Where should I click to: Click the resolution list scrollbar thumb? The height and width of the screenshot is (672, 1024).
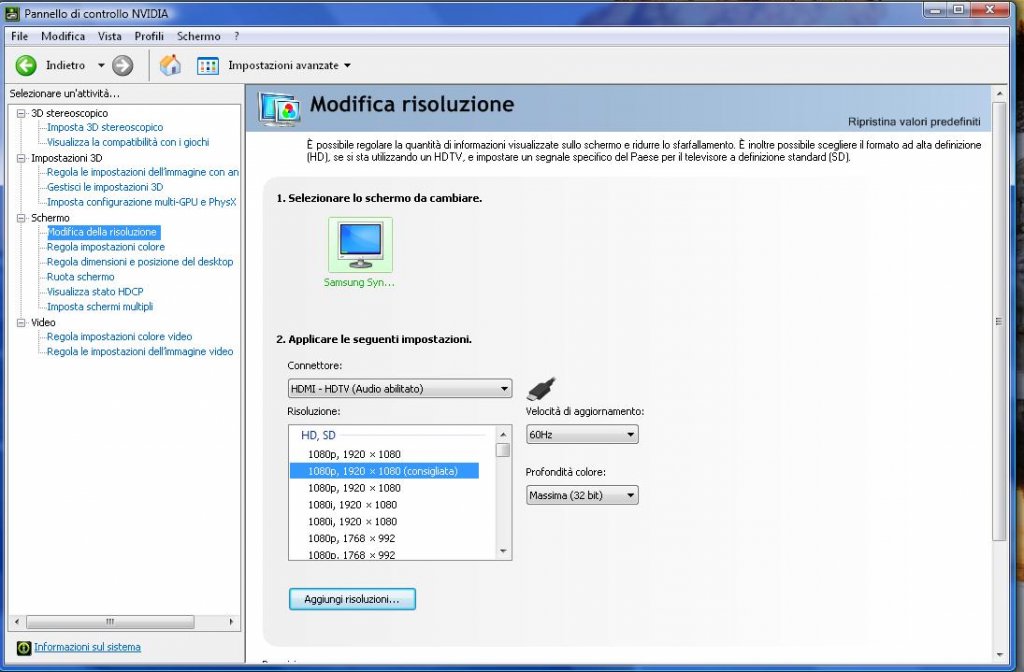[x=503, y=450]
